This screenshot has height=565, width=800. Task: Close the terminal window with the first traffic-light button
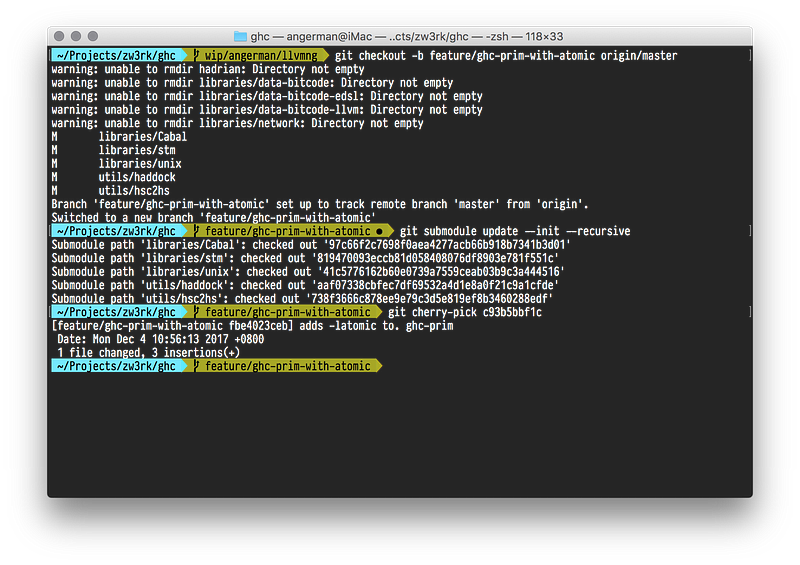pos(59,36)
